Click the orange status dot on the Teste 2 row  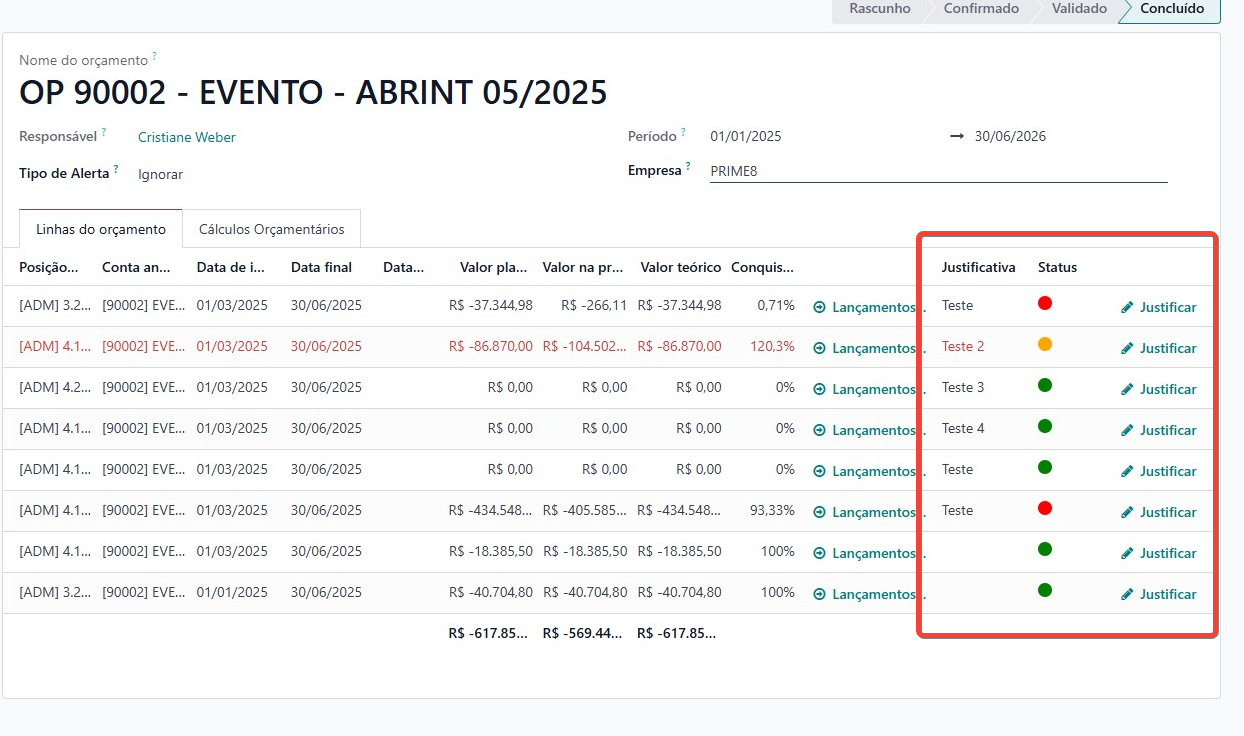1045,344
